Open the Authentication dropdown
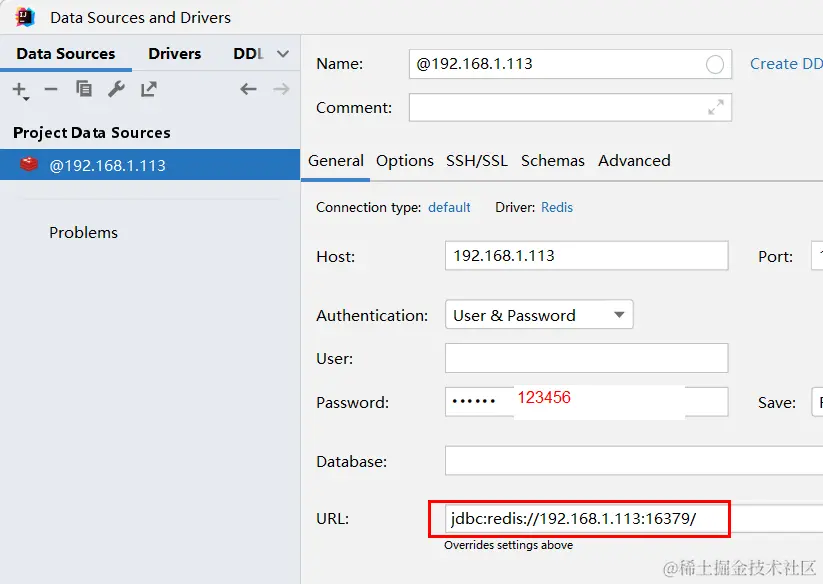 click(x=539, y=315)
